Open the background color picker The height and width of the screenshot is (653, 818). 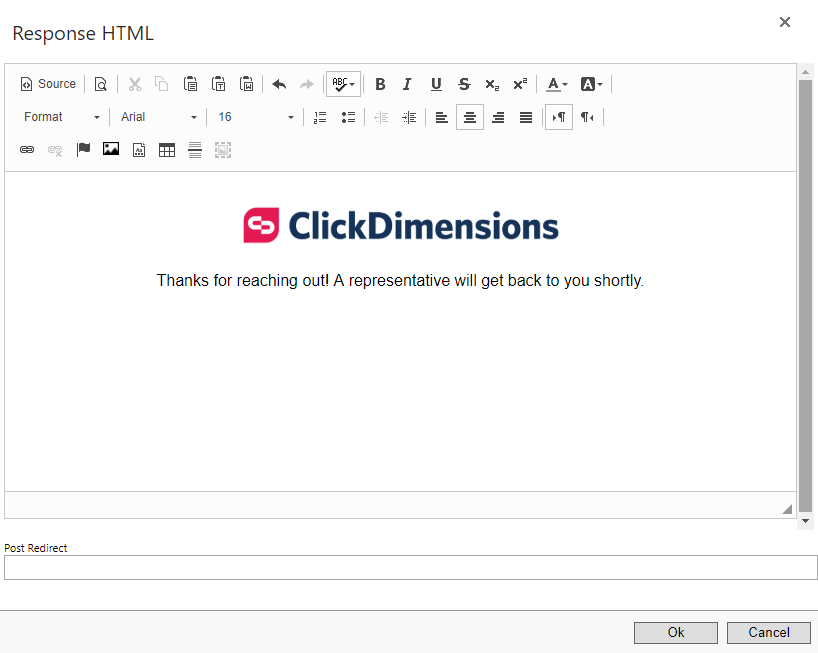pyautogui.click(x=592, y=84)
